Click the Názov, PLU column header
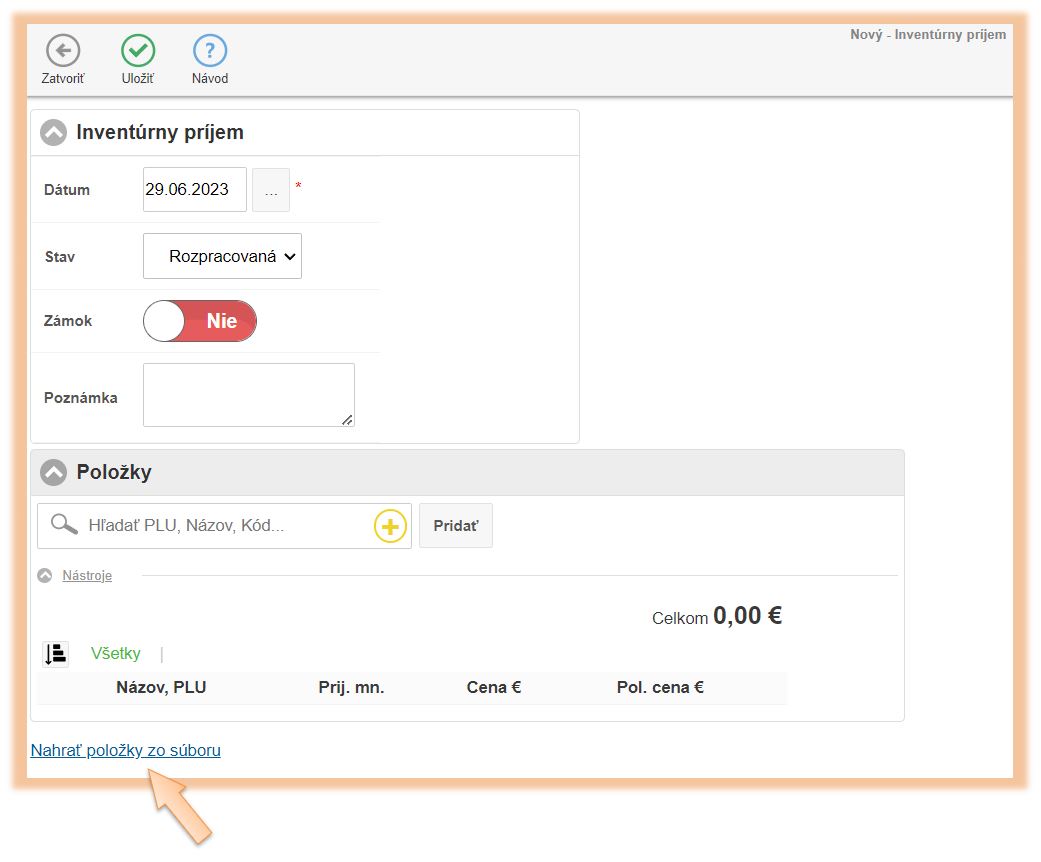Image resolution: width=1041 pixels, height=862 pixels. (x=161, y=688)
